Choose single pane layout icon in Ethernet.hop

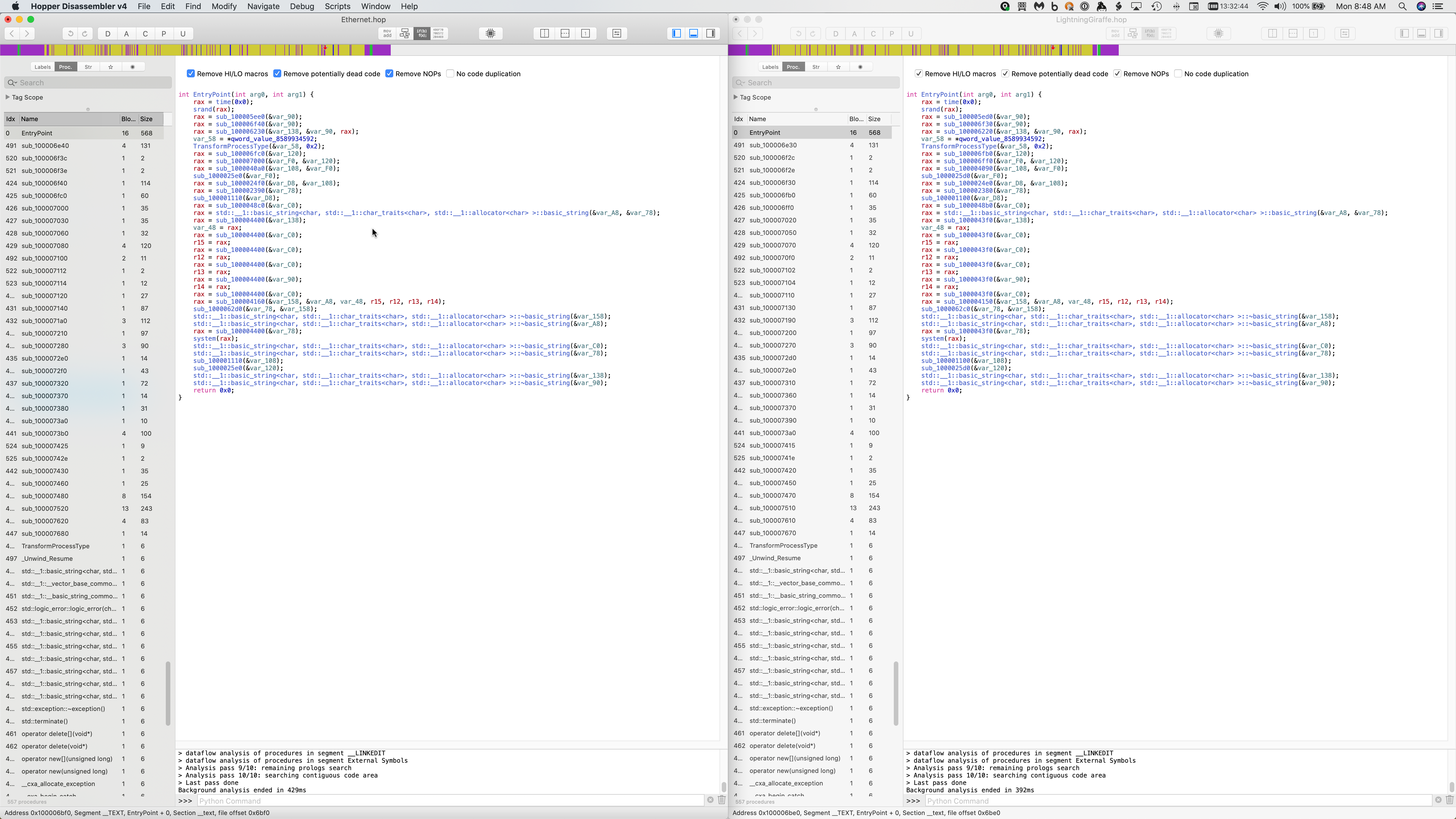pos(586,33)
